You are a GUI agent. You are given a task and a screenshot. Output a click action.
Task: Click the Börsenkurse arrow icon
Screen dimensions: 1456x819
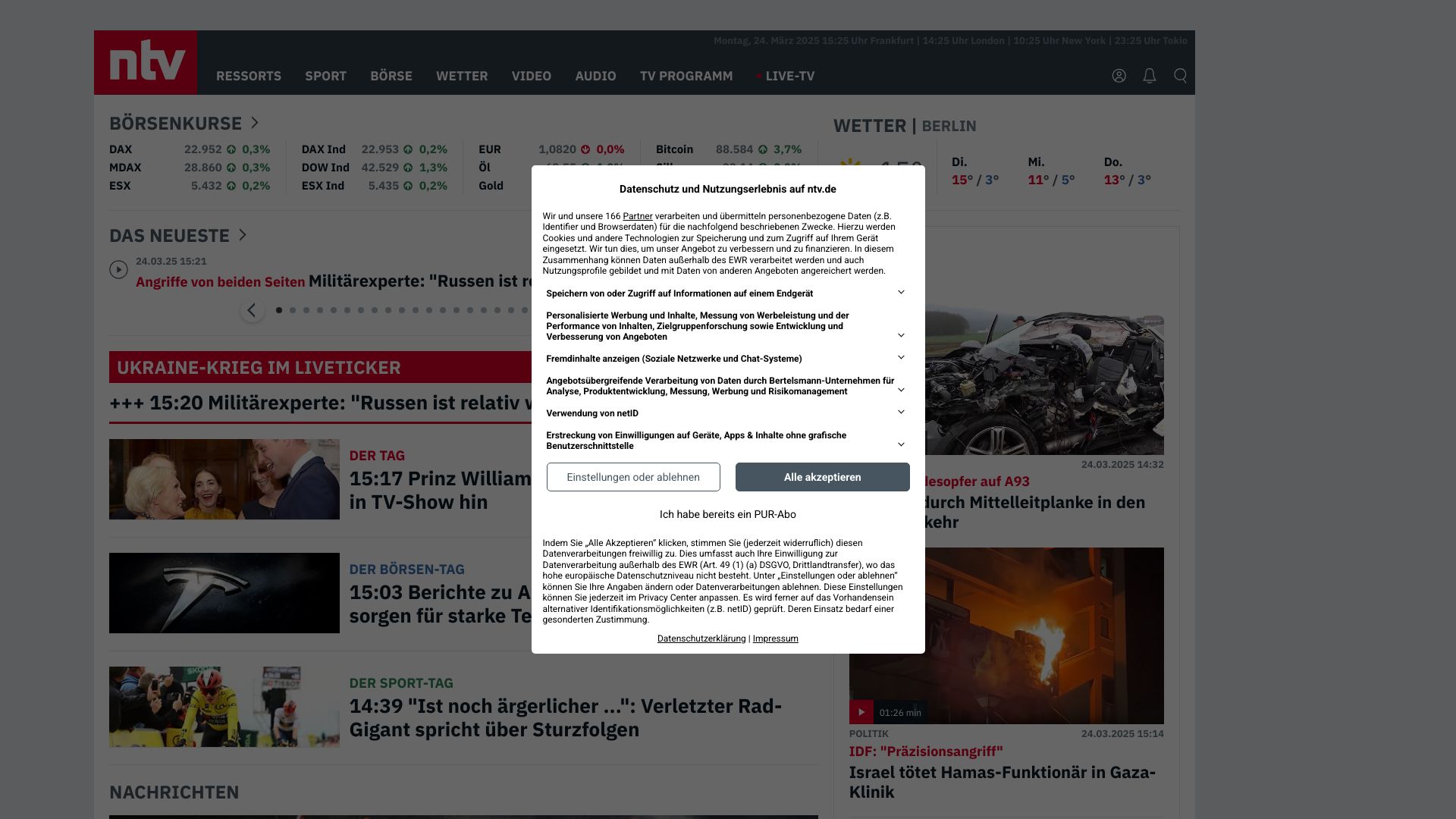click(255, 123)
